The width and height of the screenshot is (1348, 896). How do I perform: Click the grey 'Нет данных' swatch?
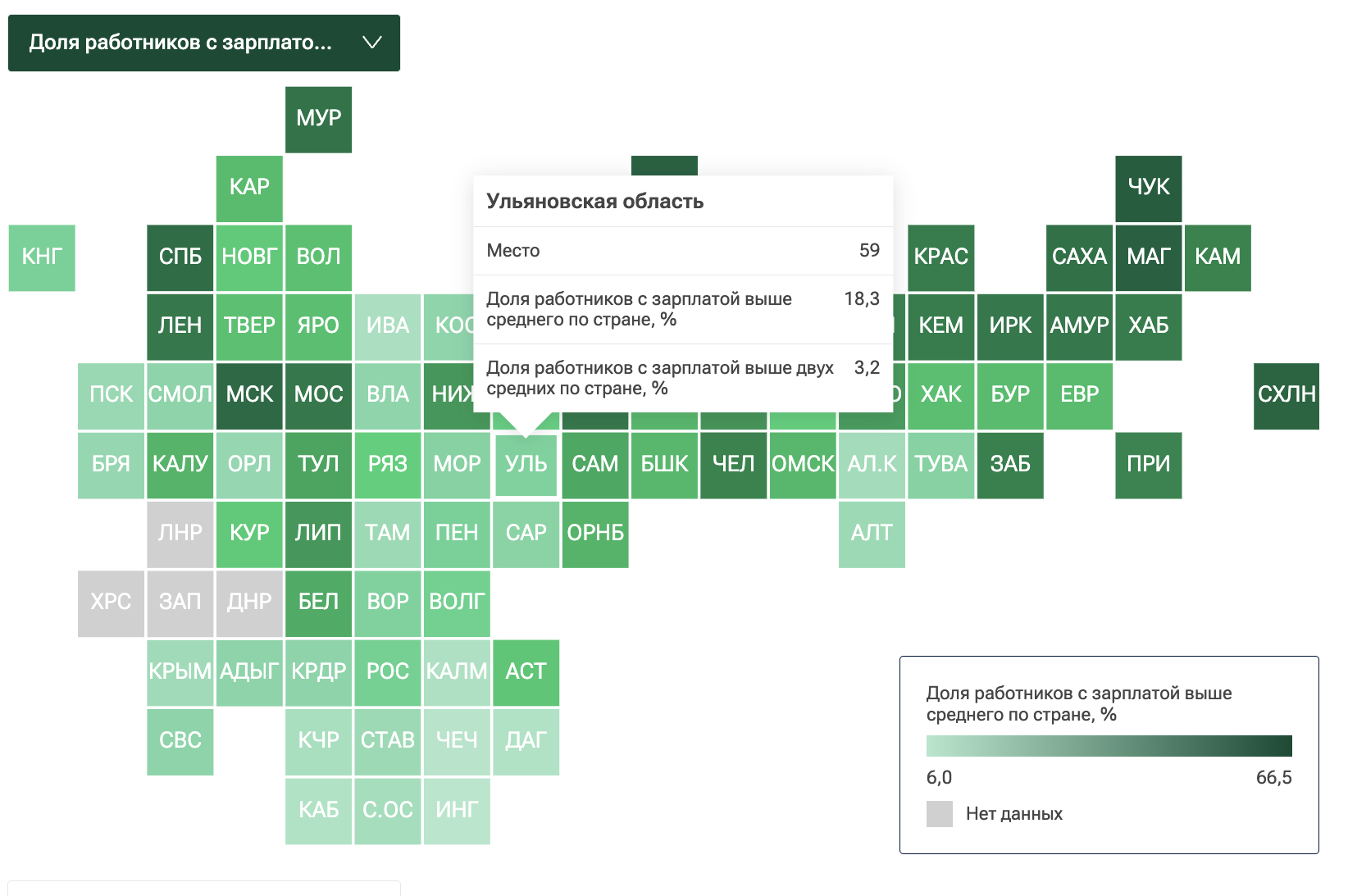940,814
